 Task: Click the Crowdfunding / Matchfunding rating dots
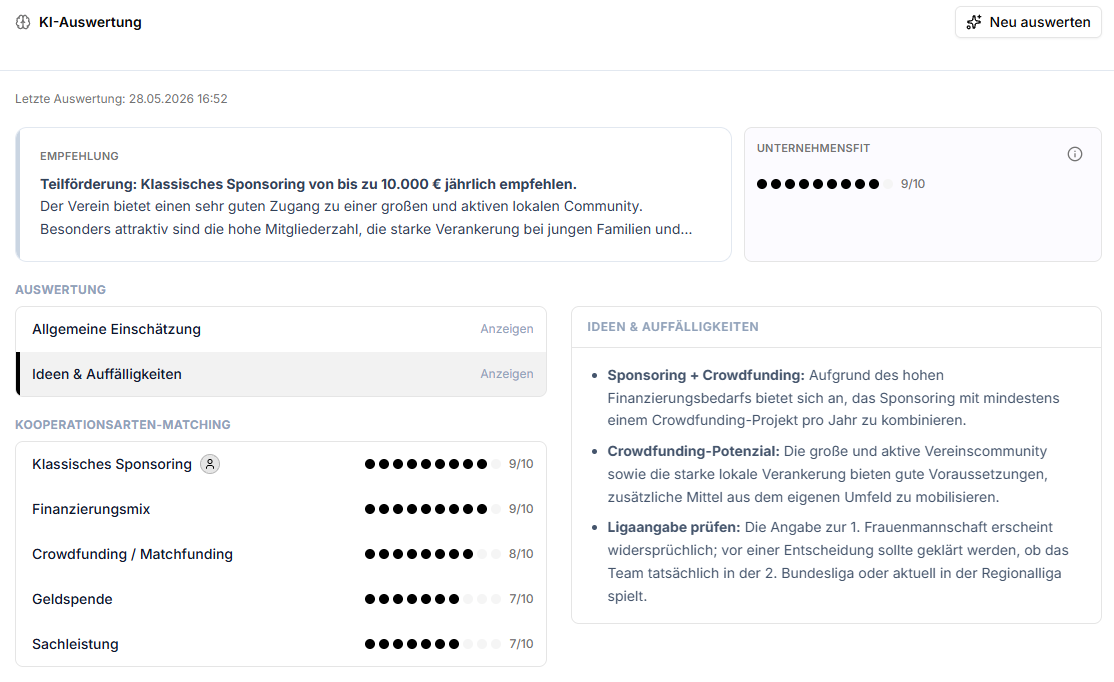tap(433, 554)
